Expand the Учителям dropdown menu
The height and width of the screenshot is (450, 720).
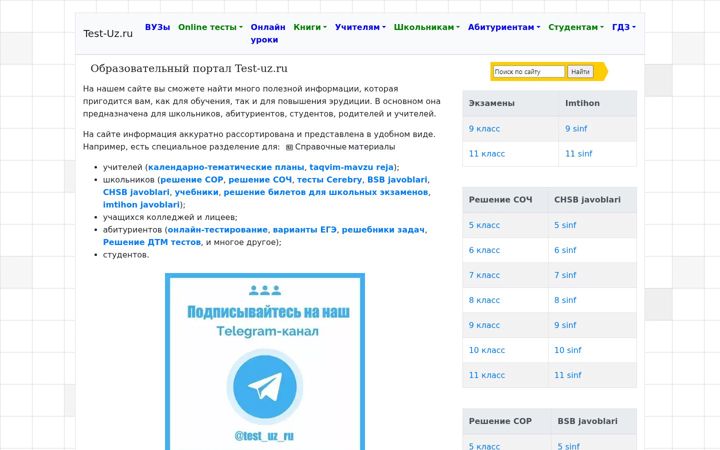360,27
